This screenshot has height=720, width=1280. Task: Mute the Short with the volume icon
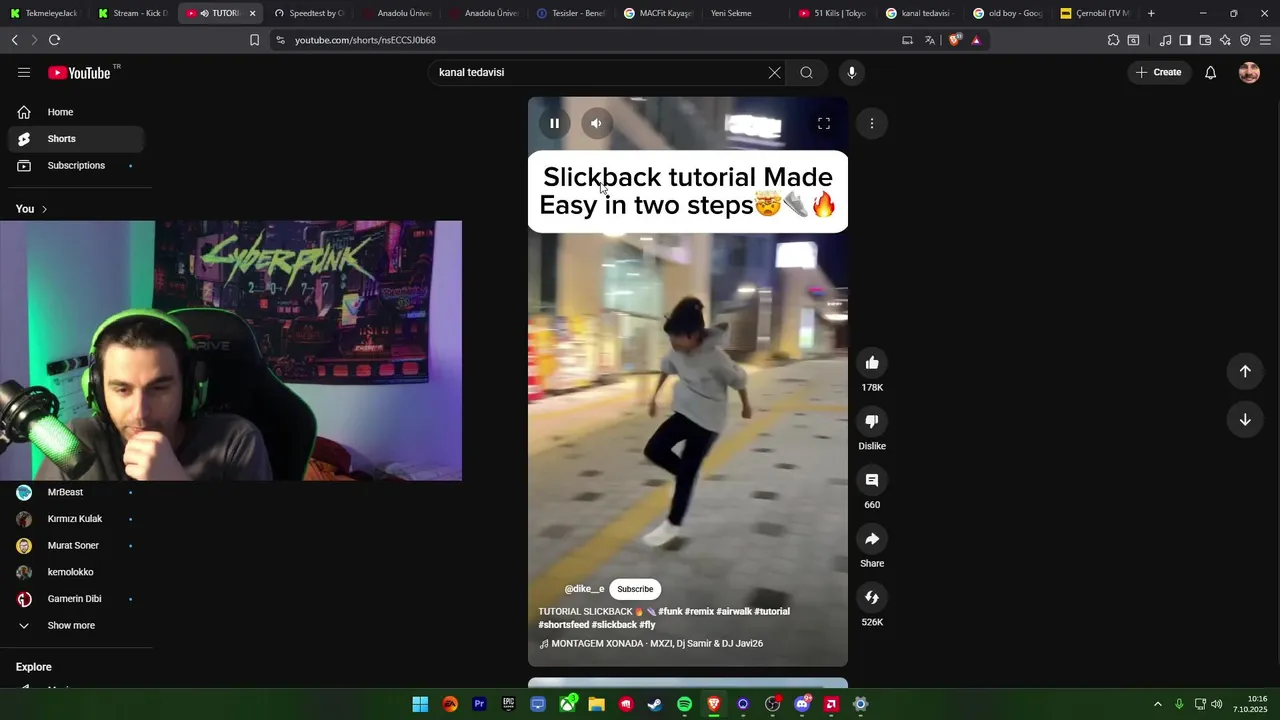click(596, 123)
